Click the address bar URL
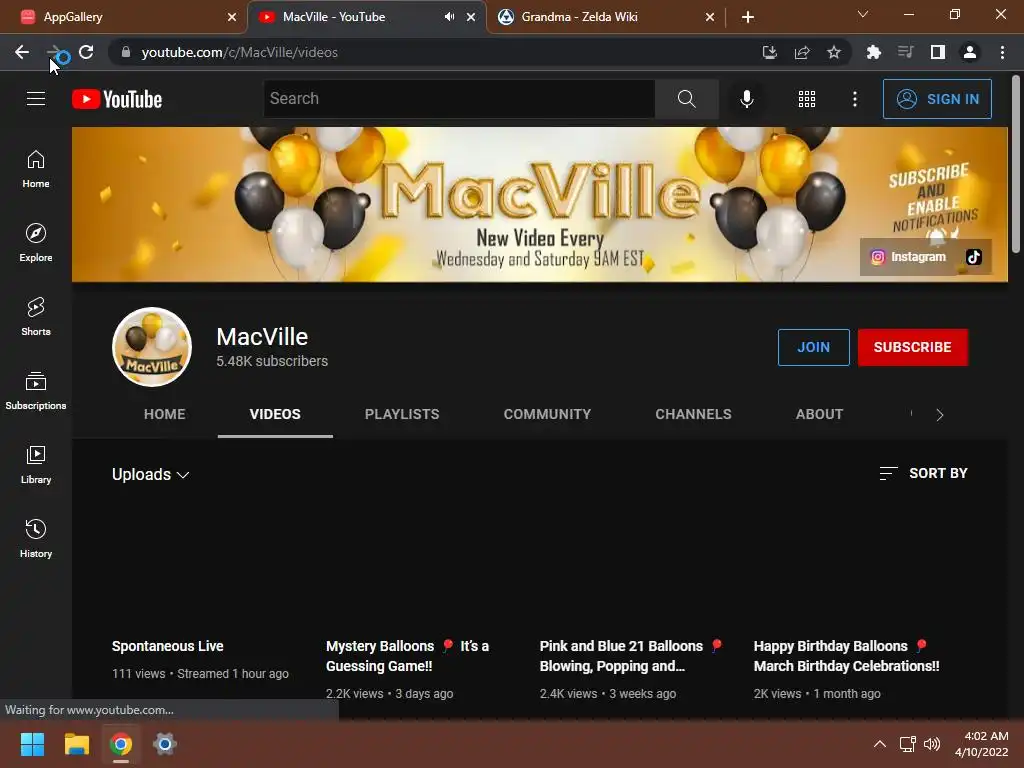The width and height of the screenshot is (1024, 768). click(x=239, y=52)
